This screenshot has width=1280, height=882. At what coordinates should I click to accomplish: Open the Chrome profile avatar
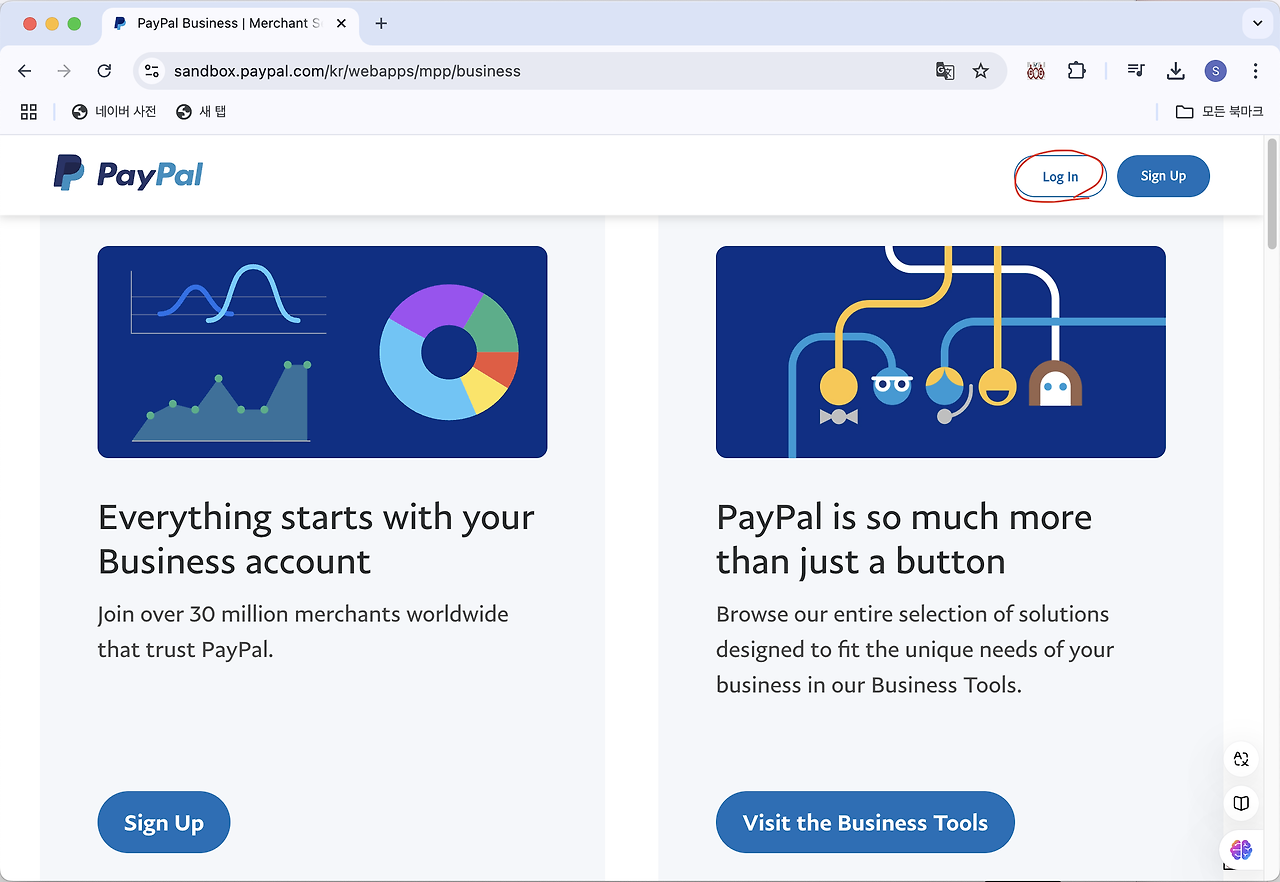coord(1215,71)
